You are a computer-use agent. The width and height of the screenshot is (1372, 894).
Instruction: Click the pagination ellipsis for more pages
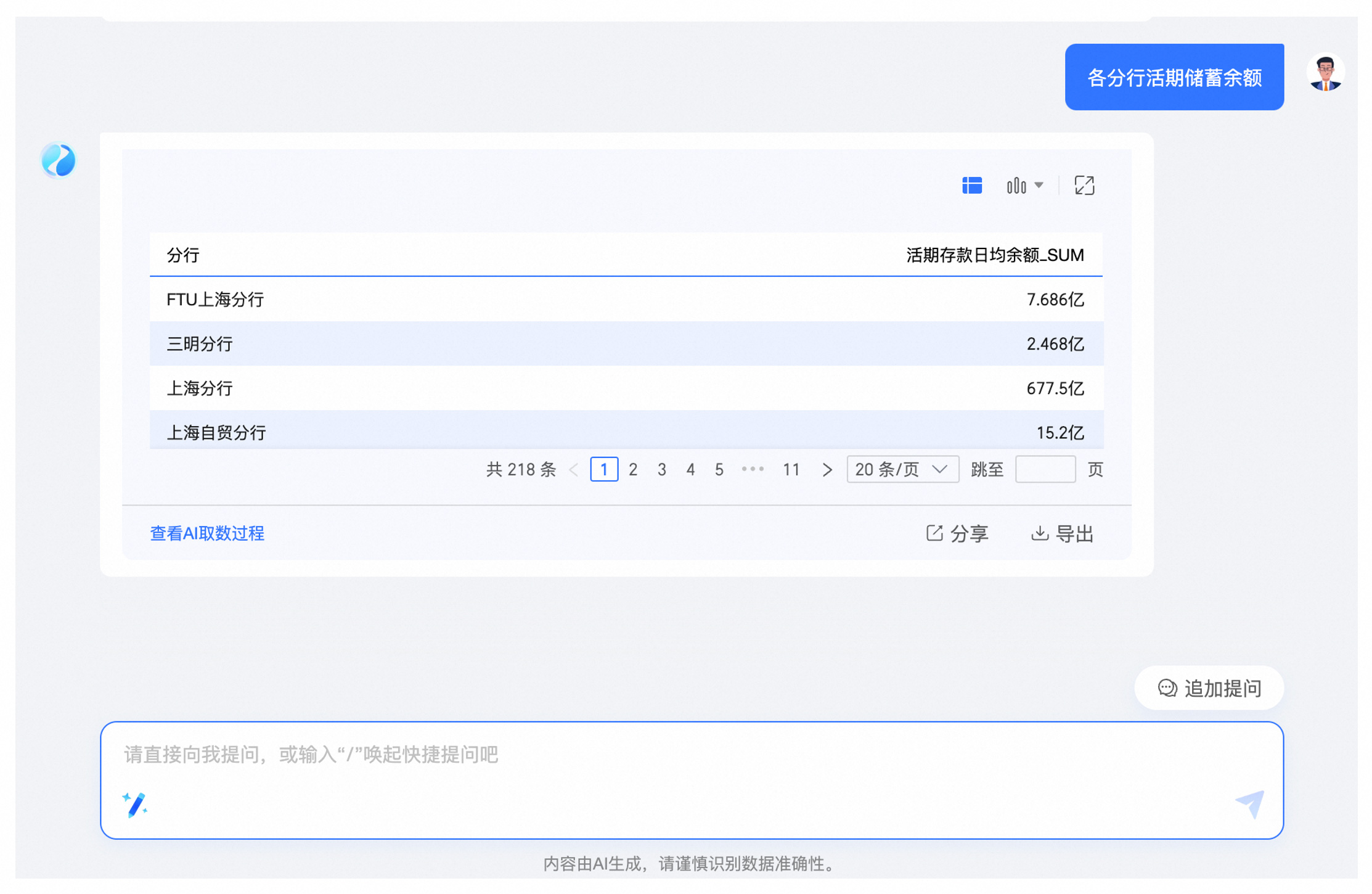pyautogui.click(x=753, y=470)
